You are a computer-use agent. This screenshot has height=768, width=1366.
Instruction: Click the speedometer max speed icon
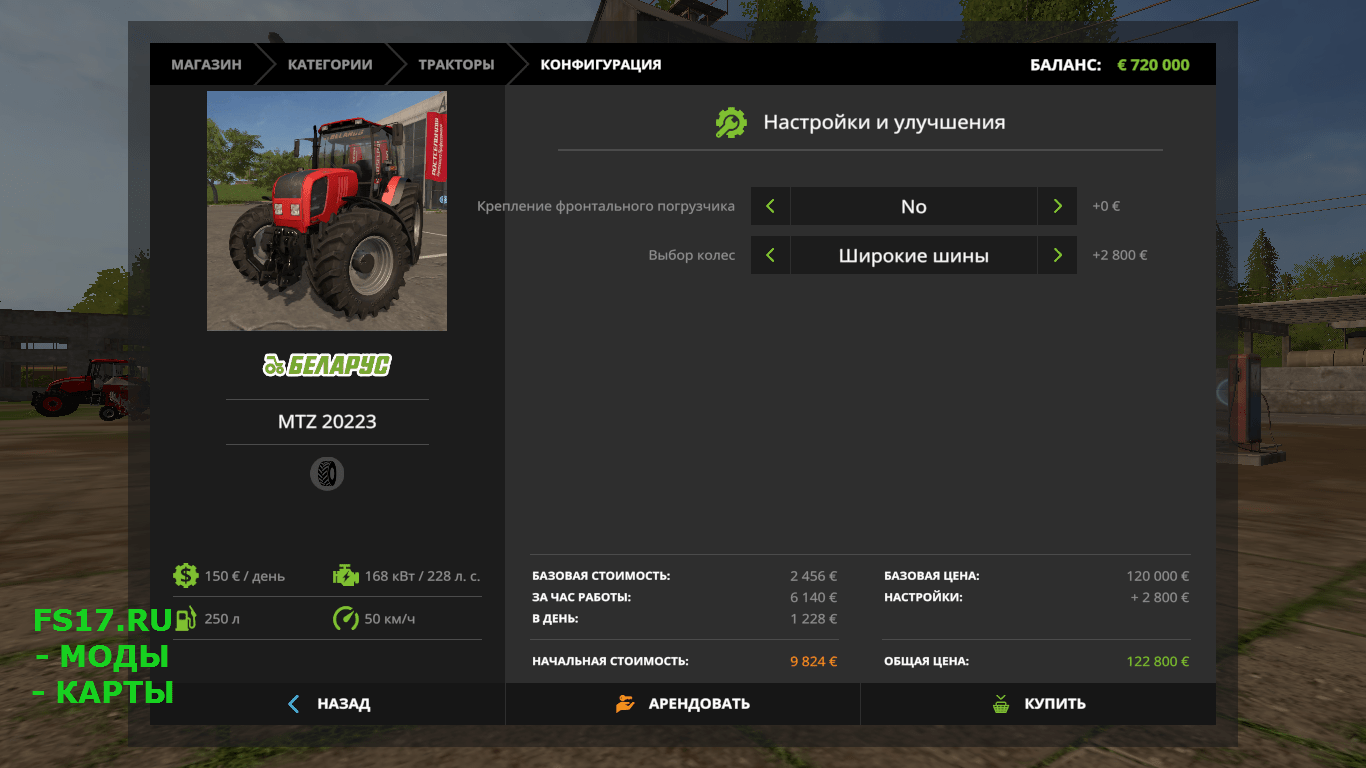coord(345,618)
